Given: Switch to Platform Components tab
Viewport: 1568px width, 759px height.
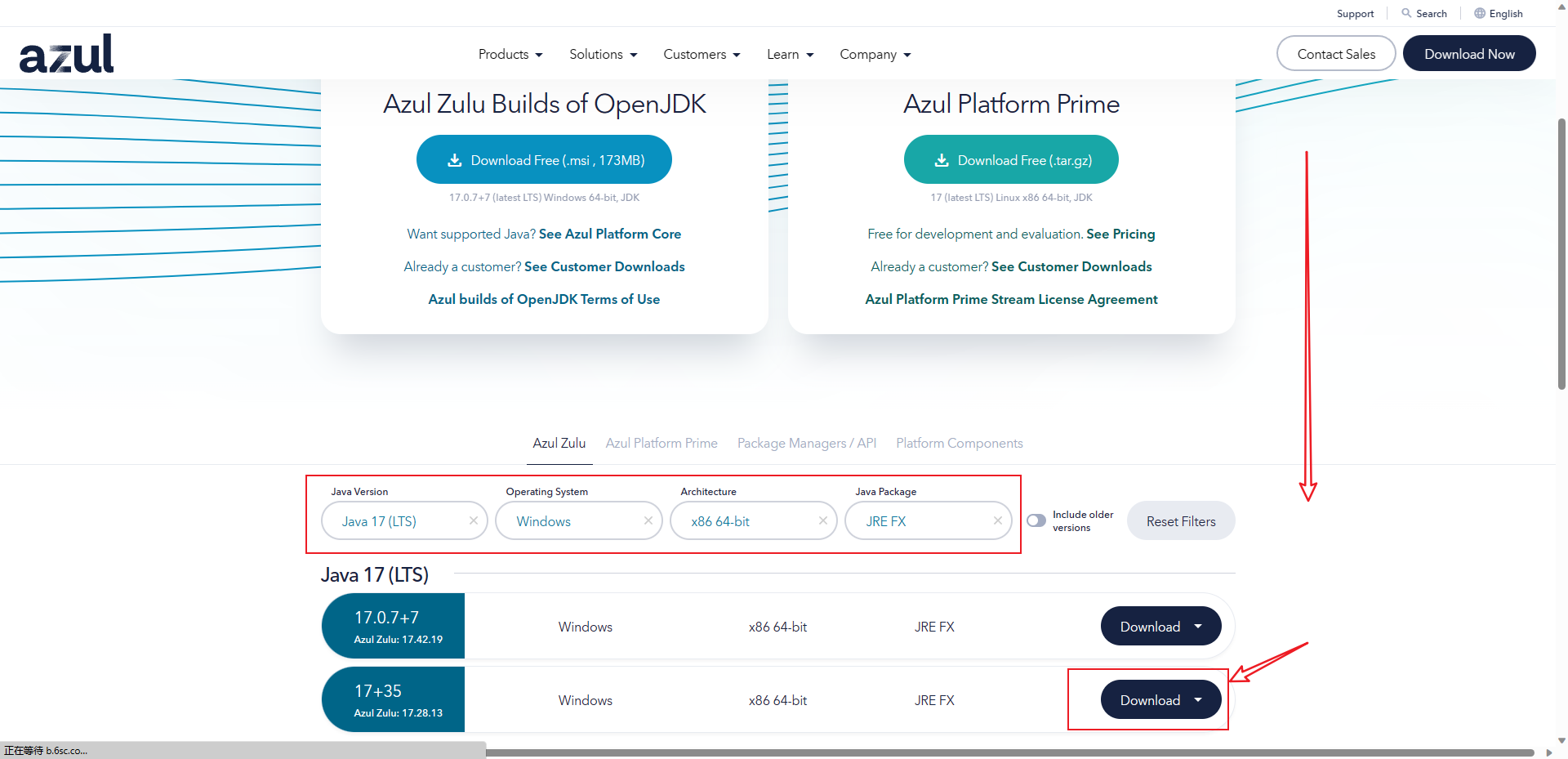Looking at the screenshot, I should coord(960,443).
